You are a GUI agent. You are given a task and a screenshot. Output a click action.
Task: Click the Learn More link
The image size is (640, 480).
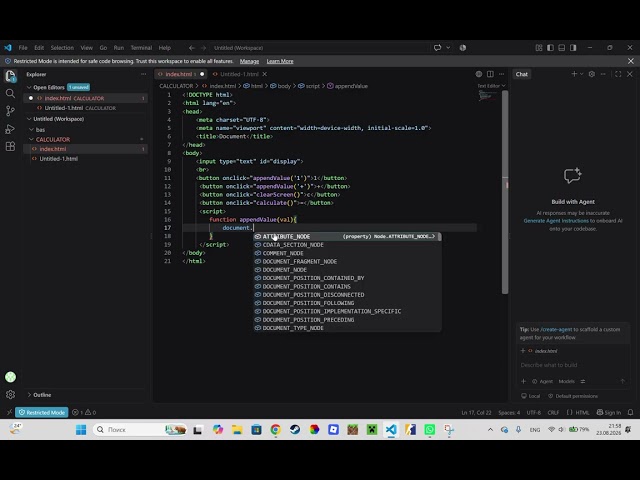pos(280,61)
